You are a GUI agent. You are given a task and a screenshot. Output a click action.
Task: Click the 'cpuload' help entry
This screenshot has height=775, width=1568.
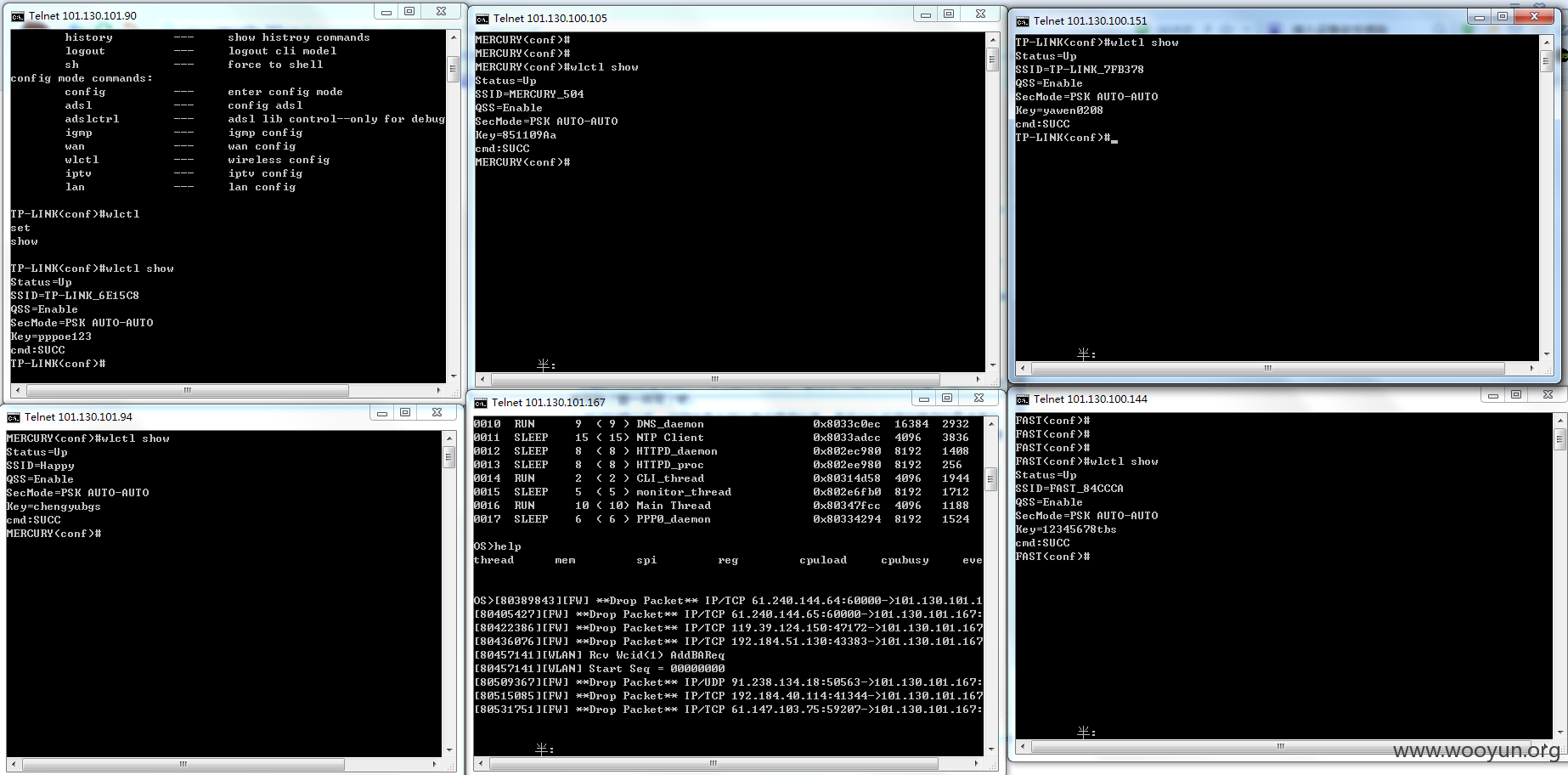pos(823,560)
